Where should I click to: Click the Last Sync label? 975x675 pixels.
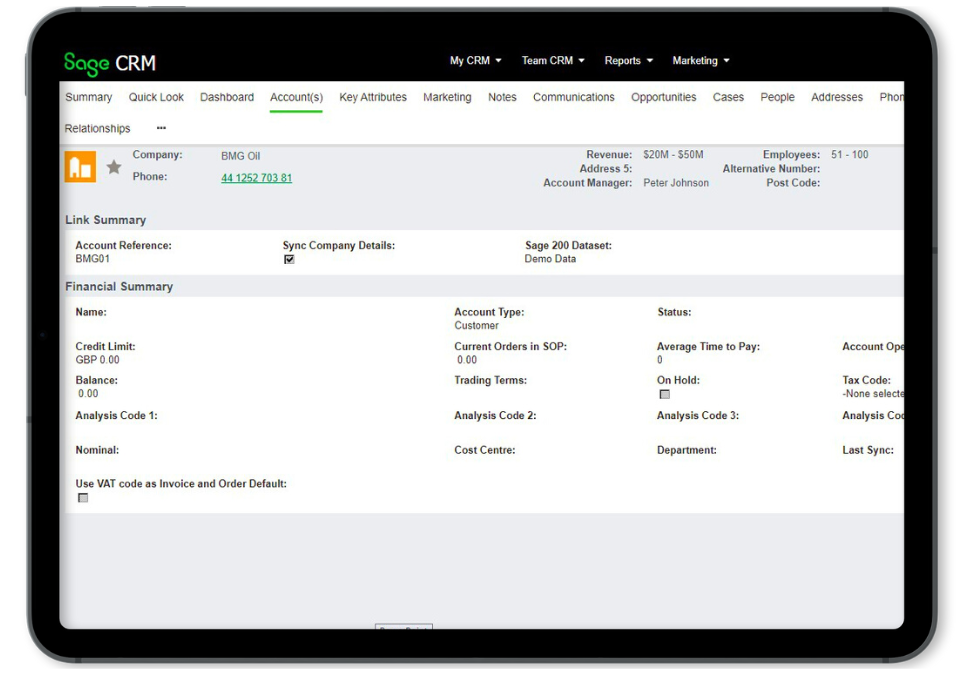click(868, 450)
